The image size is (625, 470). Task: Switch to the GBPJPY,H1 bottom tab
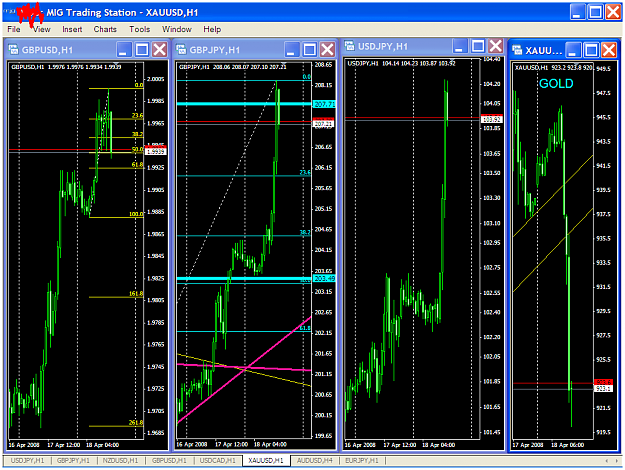(x=73, y=460)
